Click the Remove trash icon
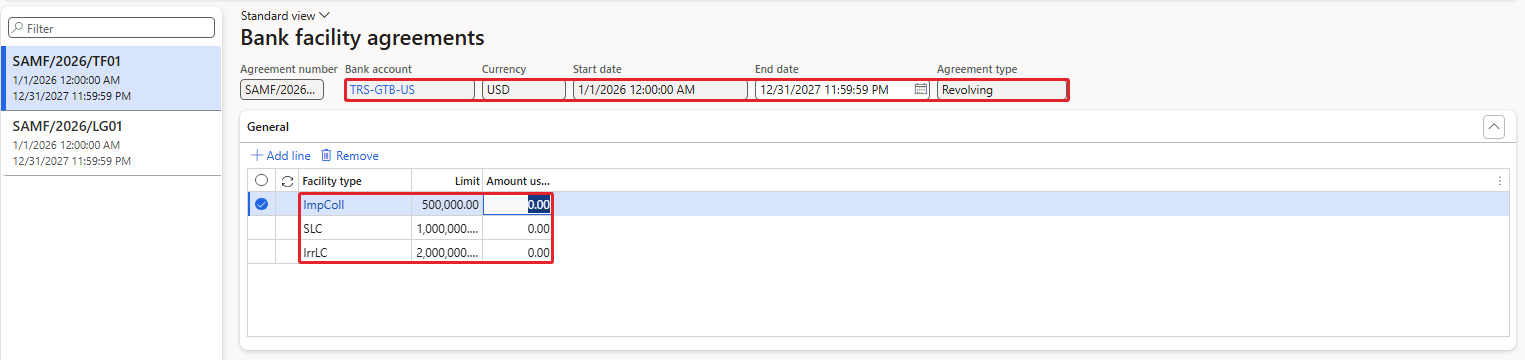This screenshot has width=1525, height=360. point(326,156)
